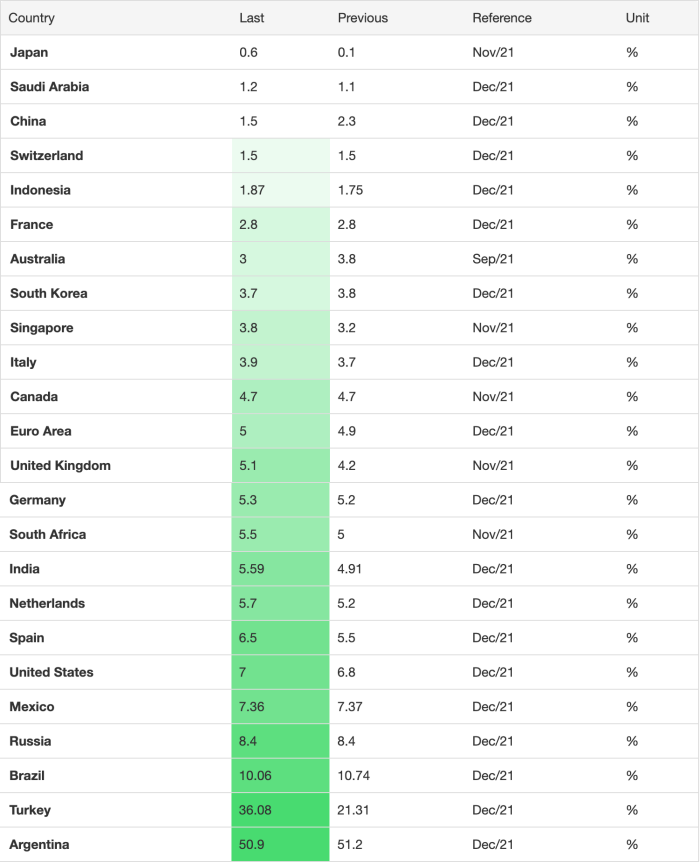Click Brazil's previous value 10.74

pyautogui.click(x=354, y=775)
